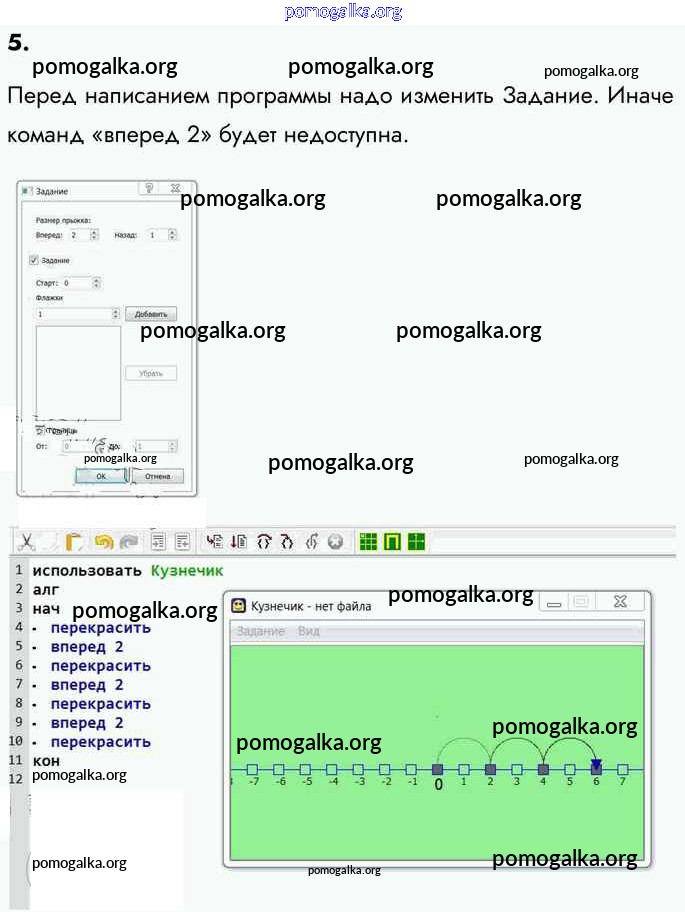Click the empty flags list box
This screenshot has height=912, width=685.
pos(78,372)
